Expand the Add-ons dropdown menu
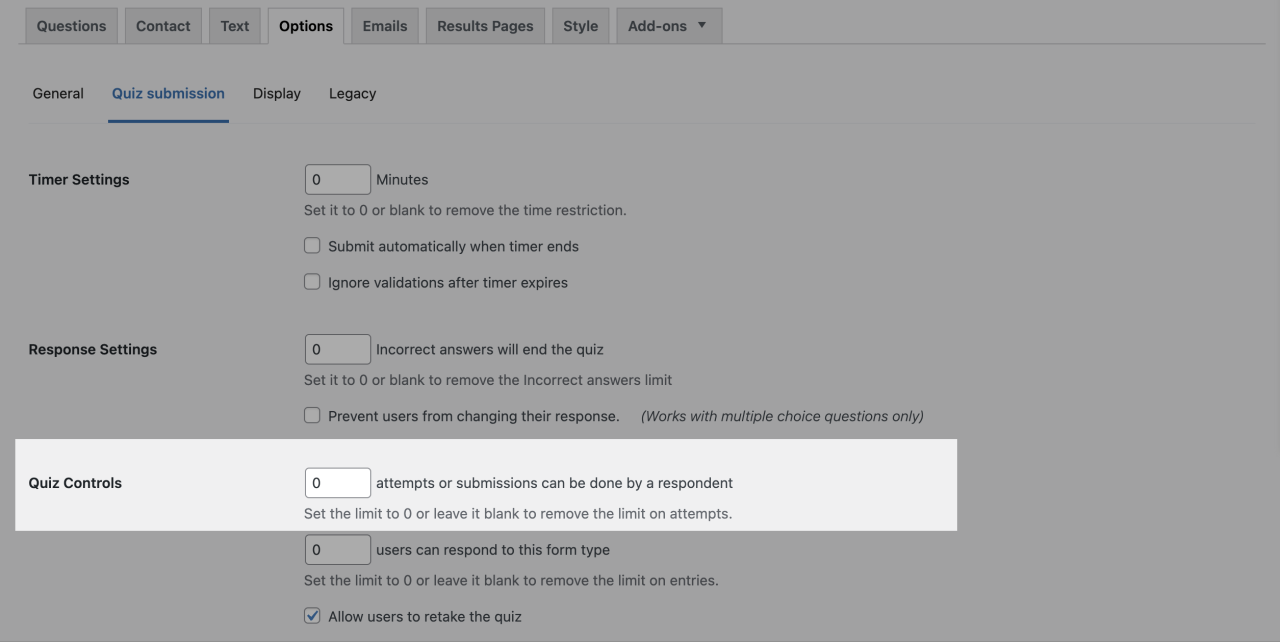The width and height of the screenshot is (1280, 642). point(668,25)
